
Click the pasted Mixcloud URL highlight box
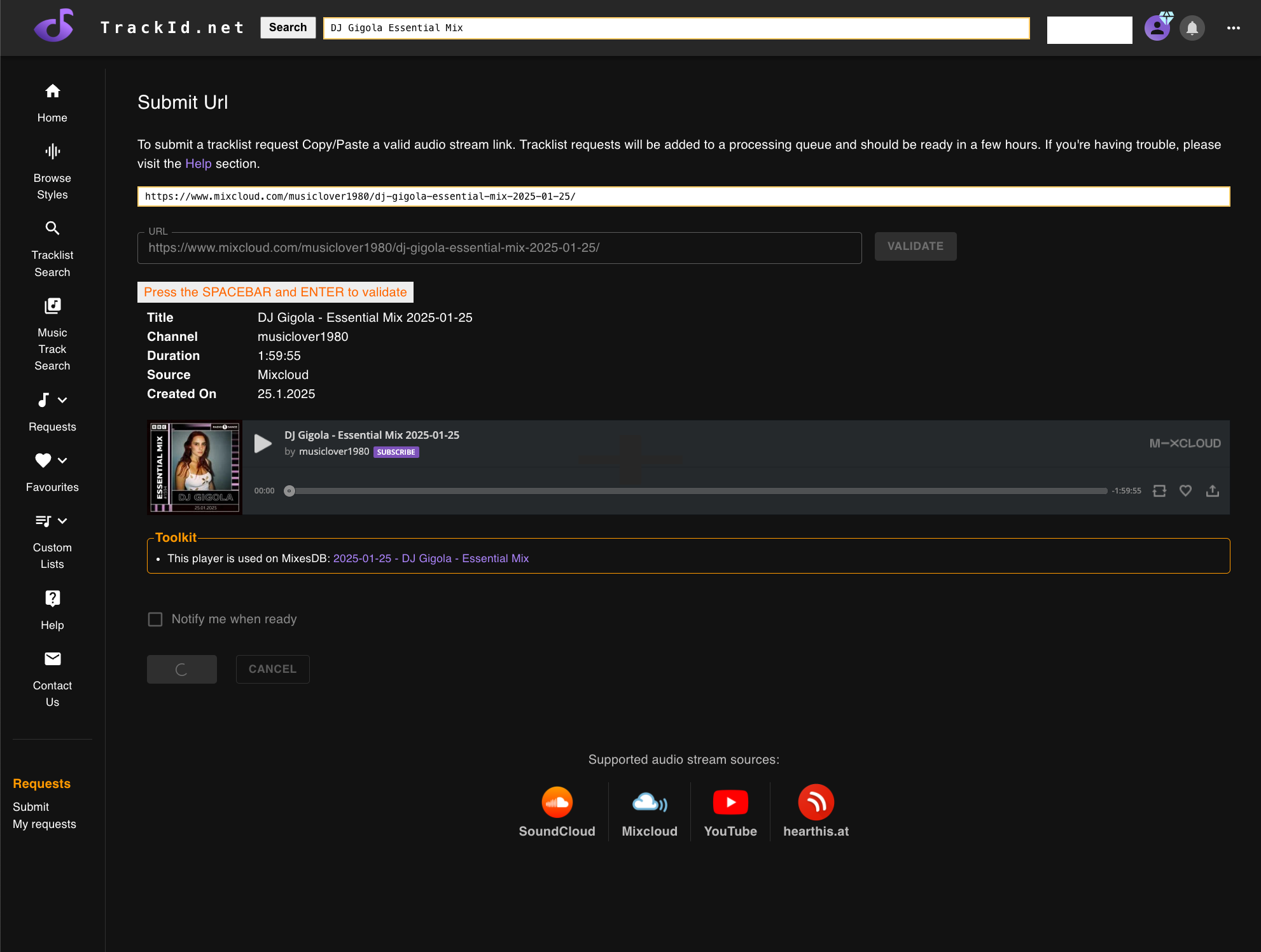click(683, 197)
